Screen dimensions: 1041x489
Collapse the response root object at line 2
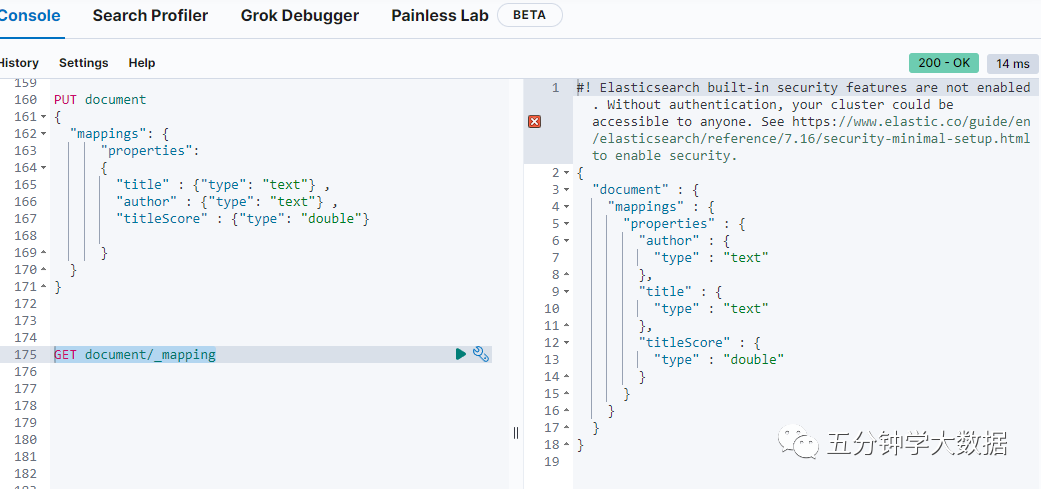[x=566, y=173]
